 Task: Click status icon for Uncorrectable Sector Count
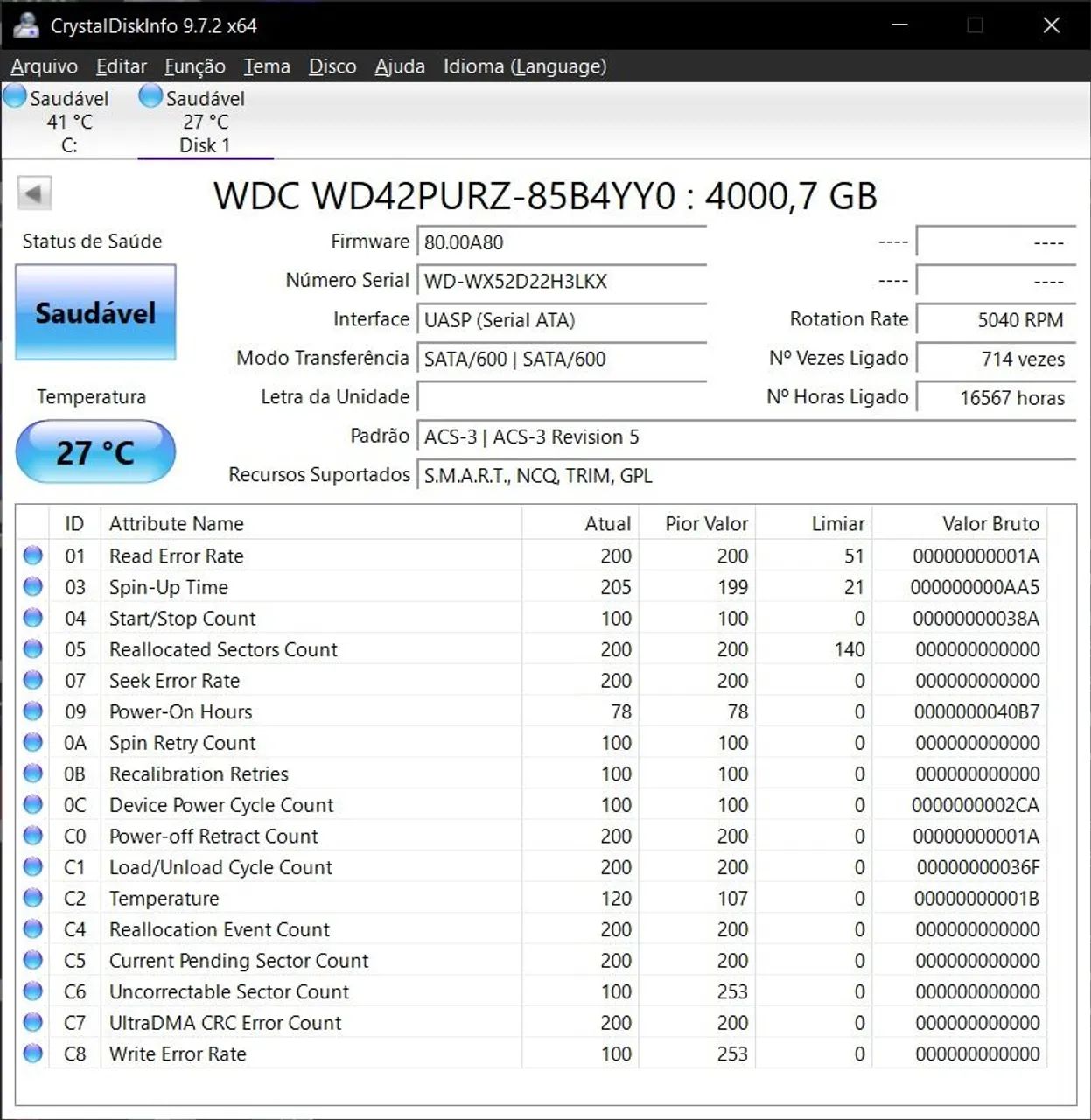(x=33, y=990)
